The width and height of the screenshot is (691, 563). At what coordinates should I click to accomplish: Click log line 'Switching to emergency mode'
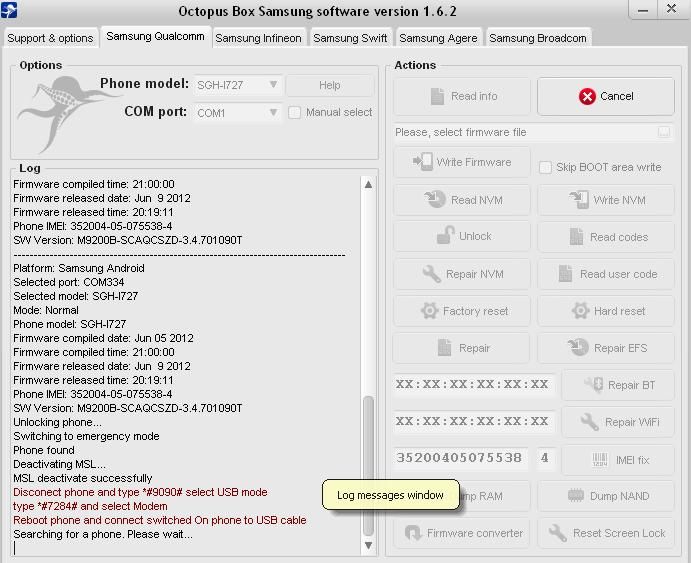[x=86, y=436]
